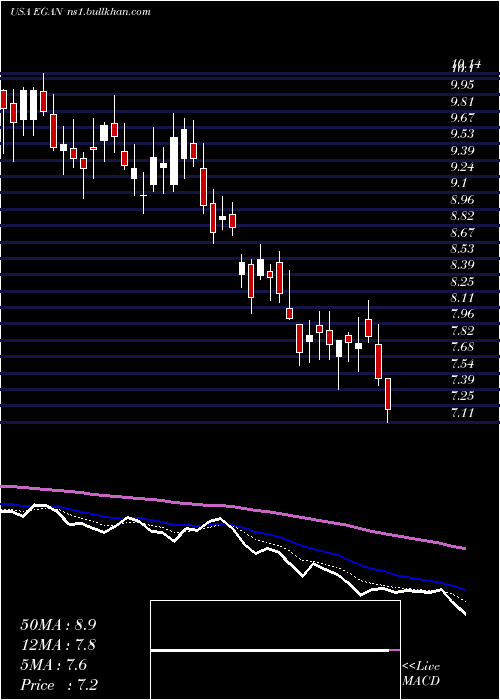Click the 8.11 price axis label
Viewport: 500px width, 700px height.
(x=462, y=298)
